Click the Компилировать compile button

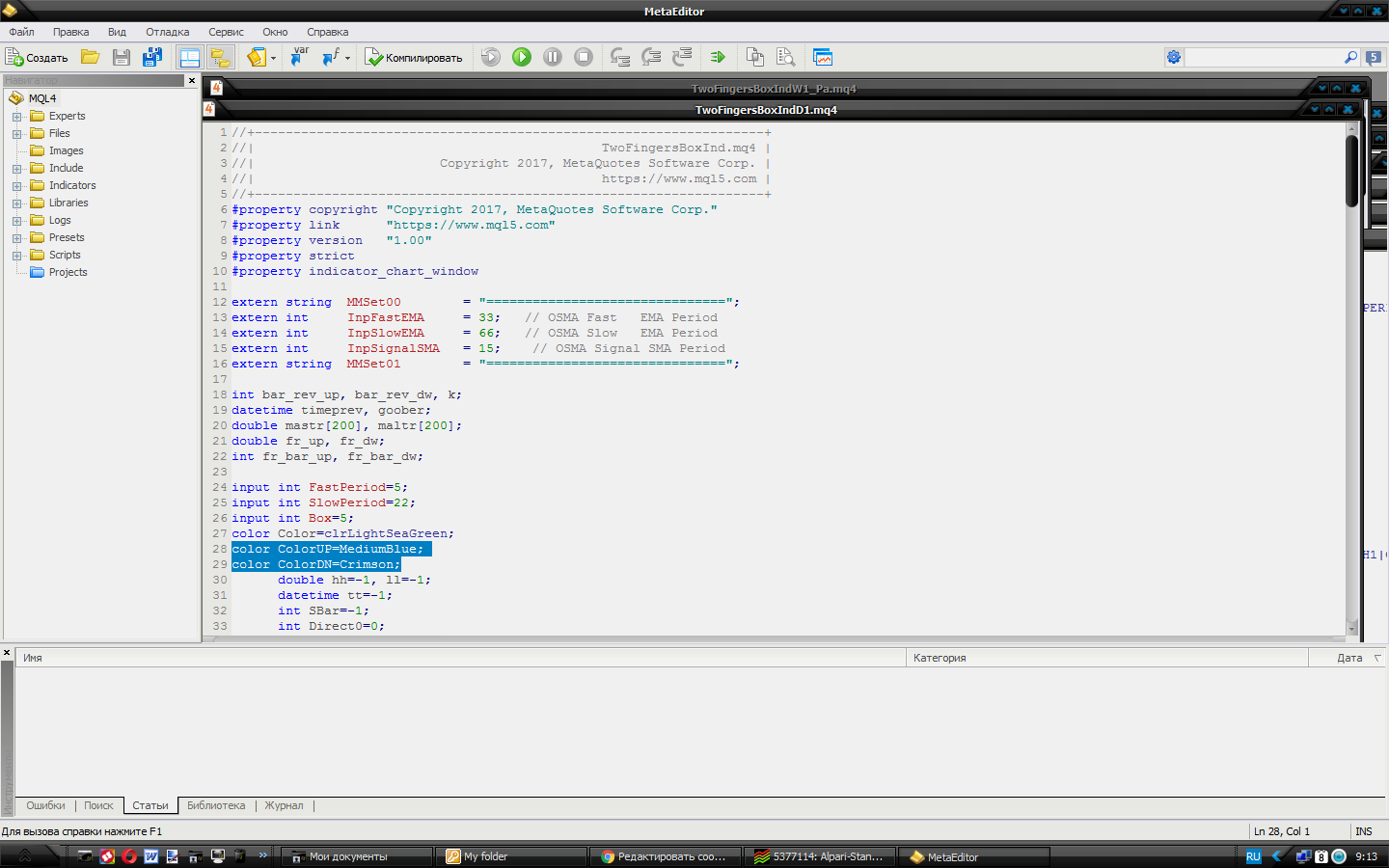(414, 58)
